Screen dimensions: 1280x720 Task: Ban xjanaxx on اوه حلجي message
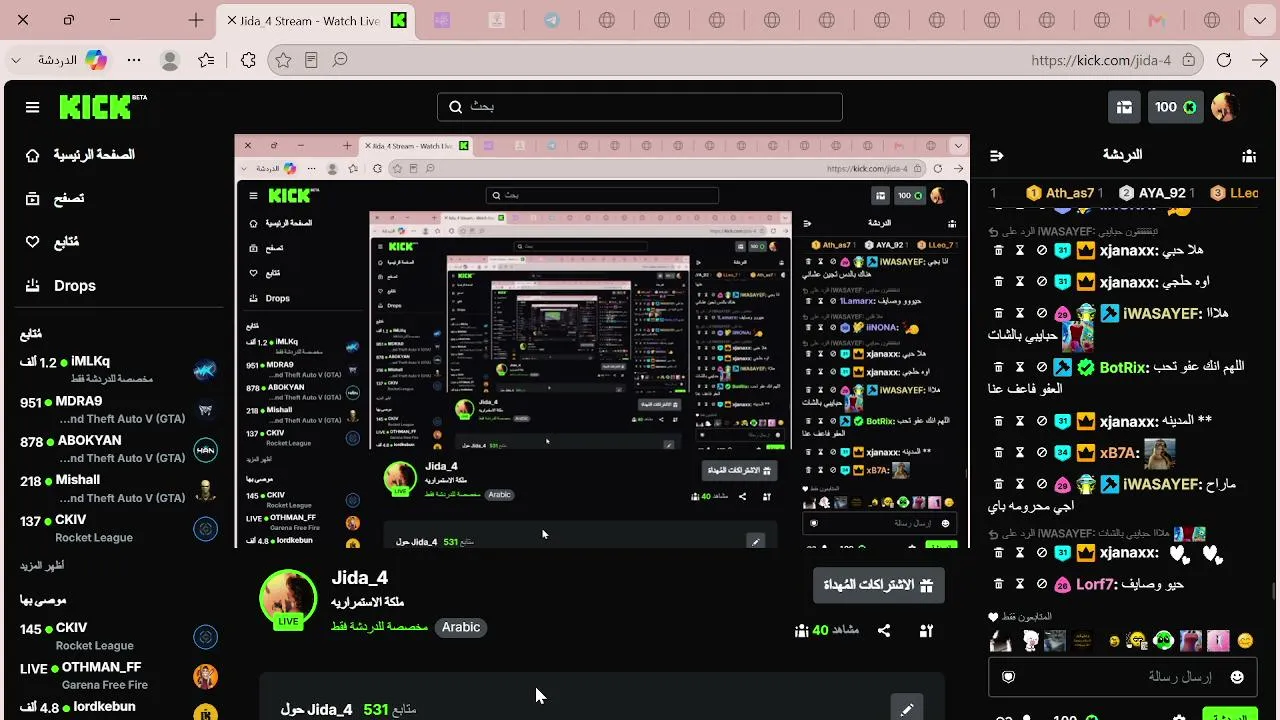[x=1041, y=282]
